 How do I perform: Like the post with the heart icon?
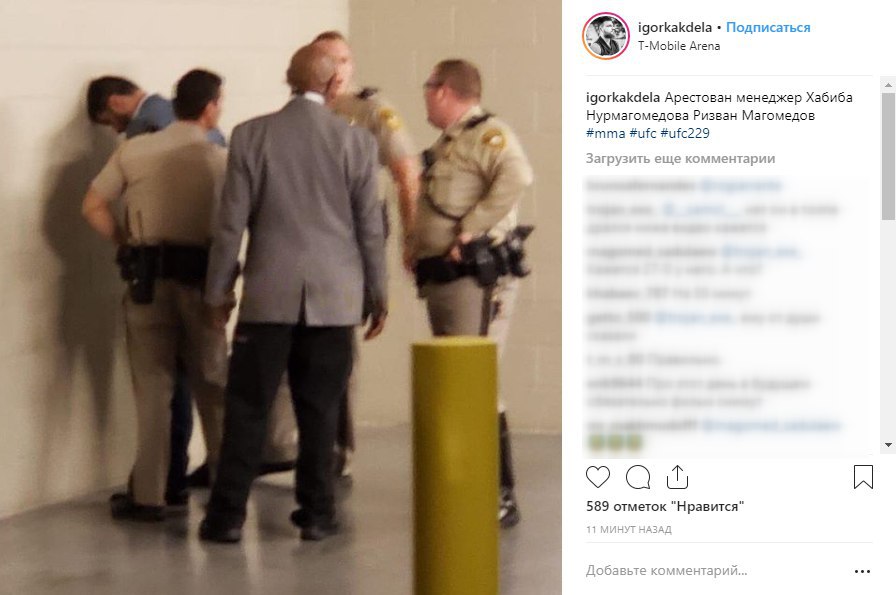pos(598,477)
